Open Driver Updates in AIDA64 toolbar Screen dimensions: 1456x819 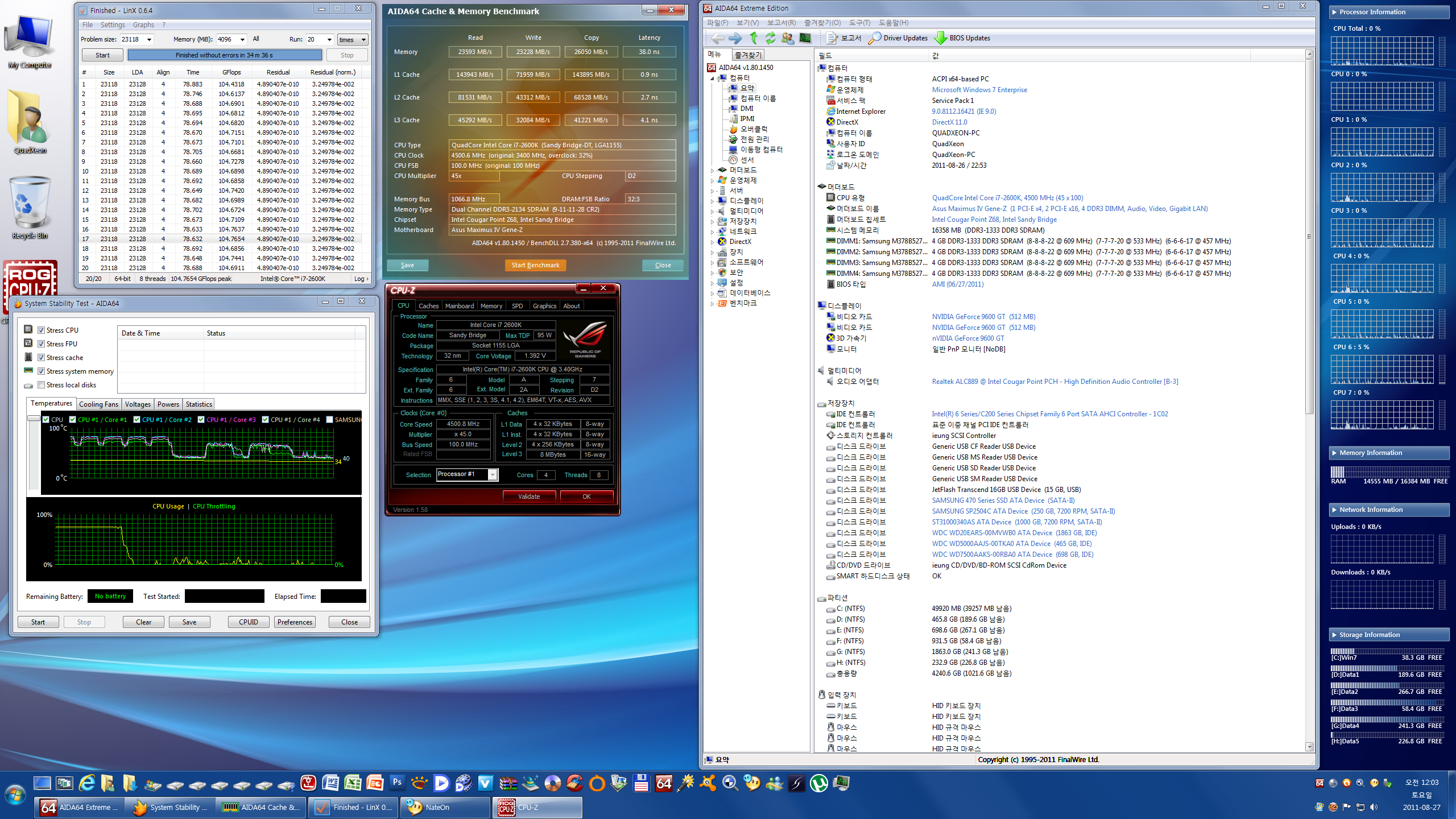(898, 38)
